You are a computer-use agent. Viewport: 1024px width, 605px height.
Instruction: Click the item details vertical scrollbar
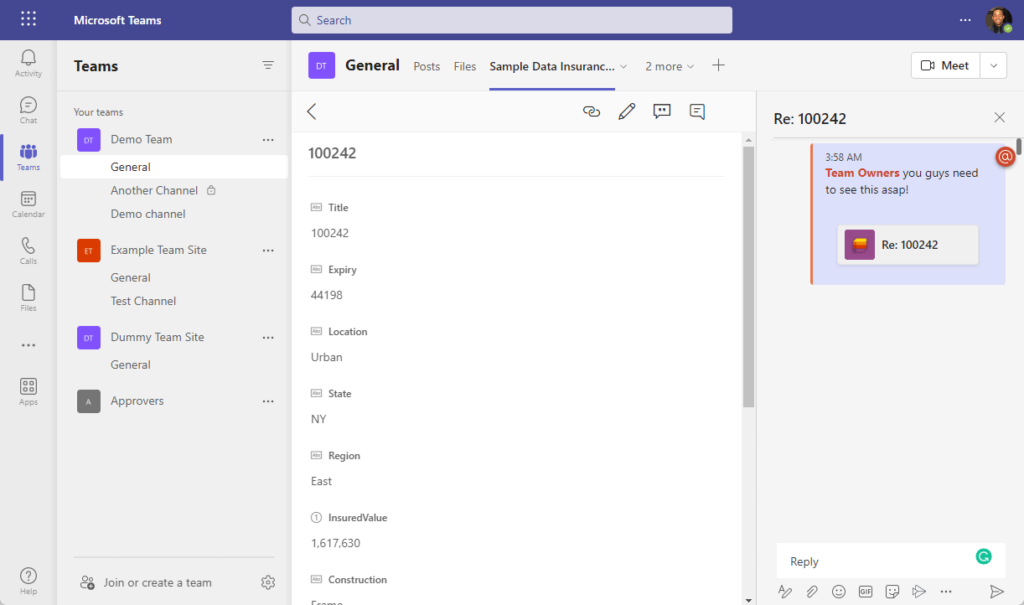[748, 276]
